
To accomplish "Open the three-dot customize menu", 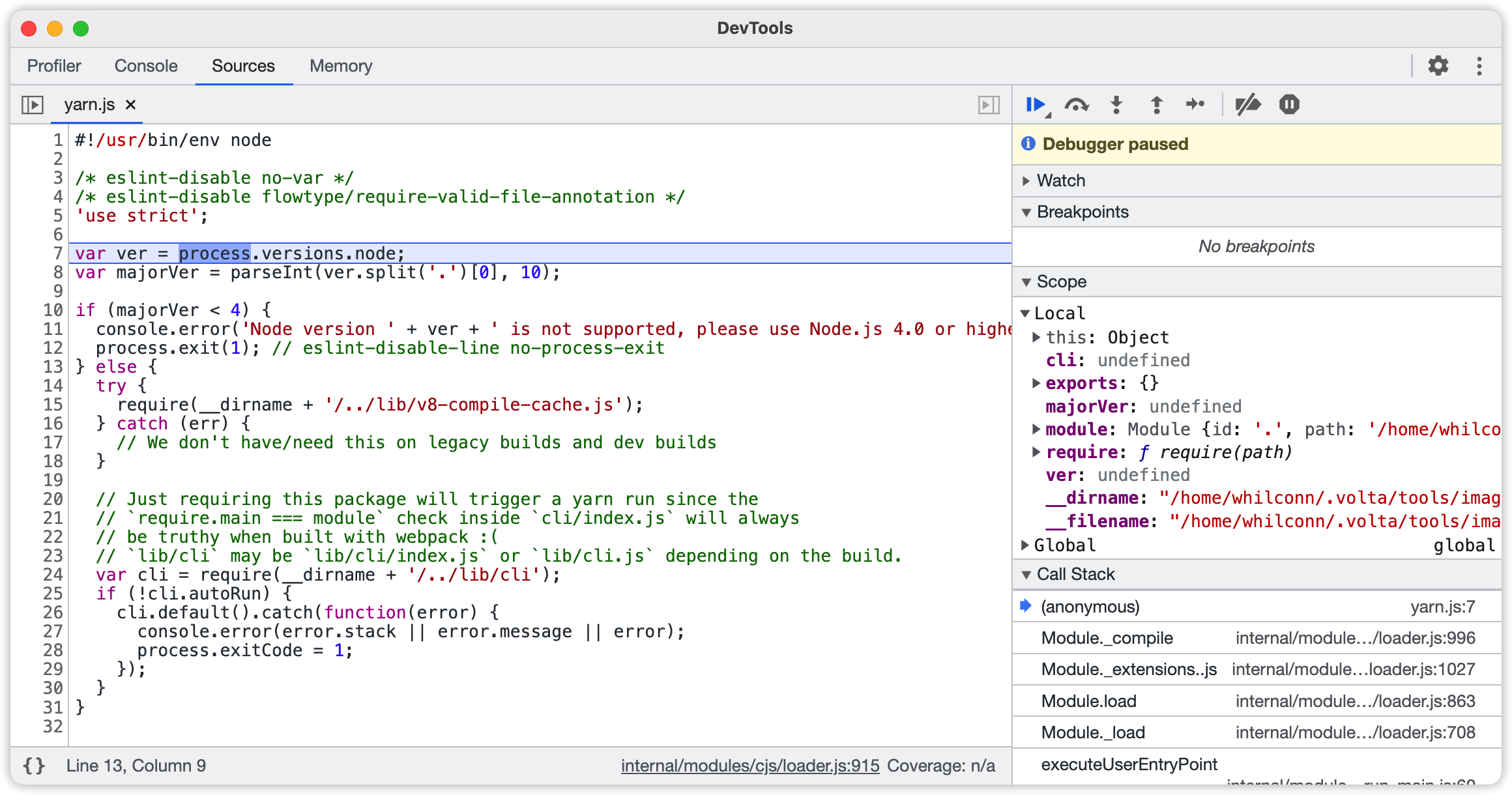I will [1479, 66].
